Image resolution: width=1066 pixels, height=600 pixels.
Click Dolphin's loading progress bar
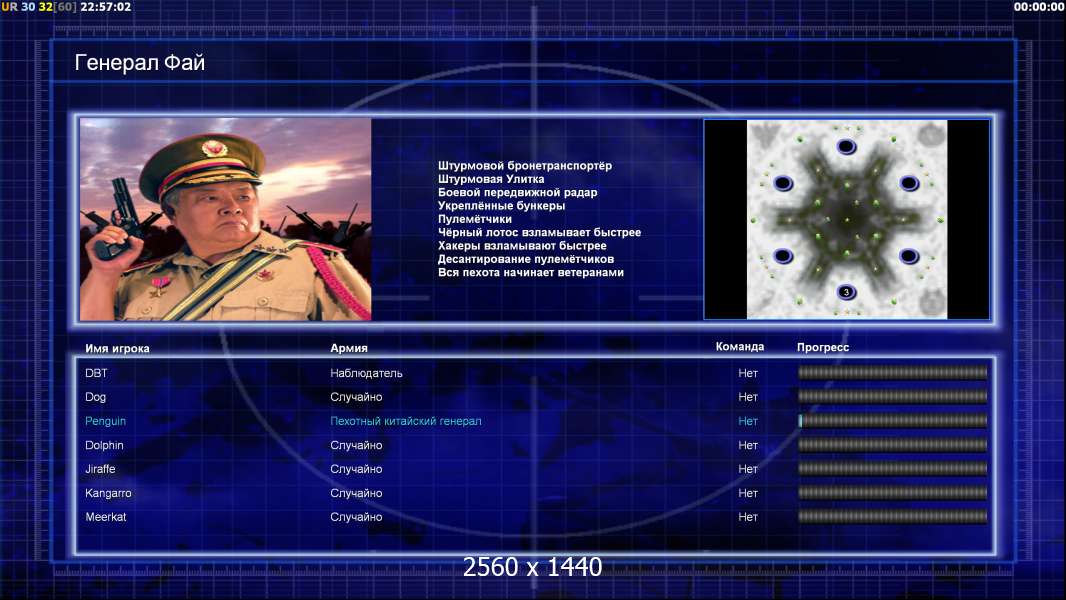893,445
